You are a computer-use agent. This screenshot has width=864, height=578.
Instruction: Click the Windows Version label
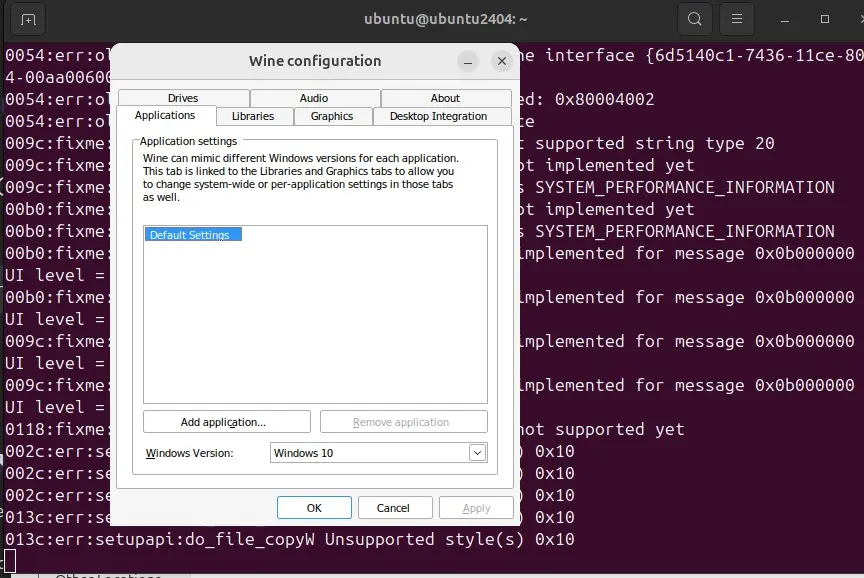pos(190,453)
